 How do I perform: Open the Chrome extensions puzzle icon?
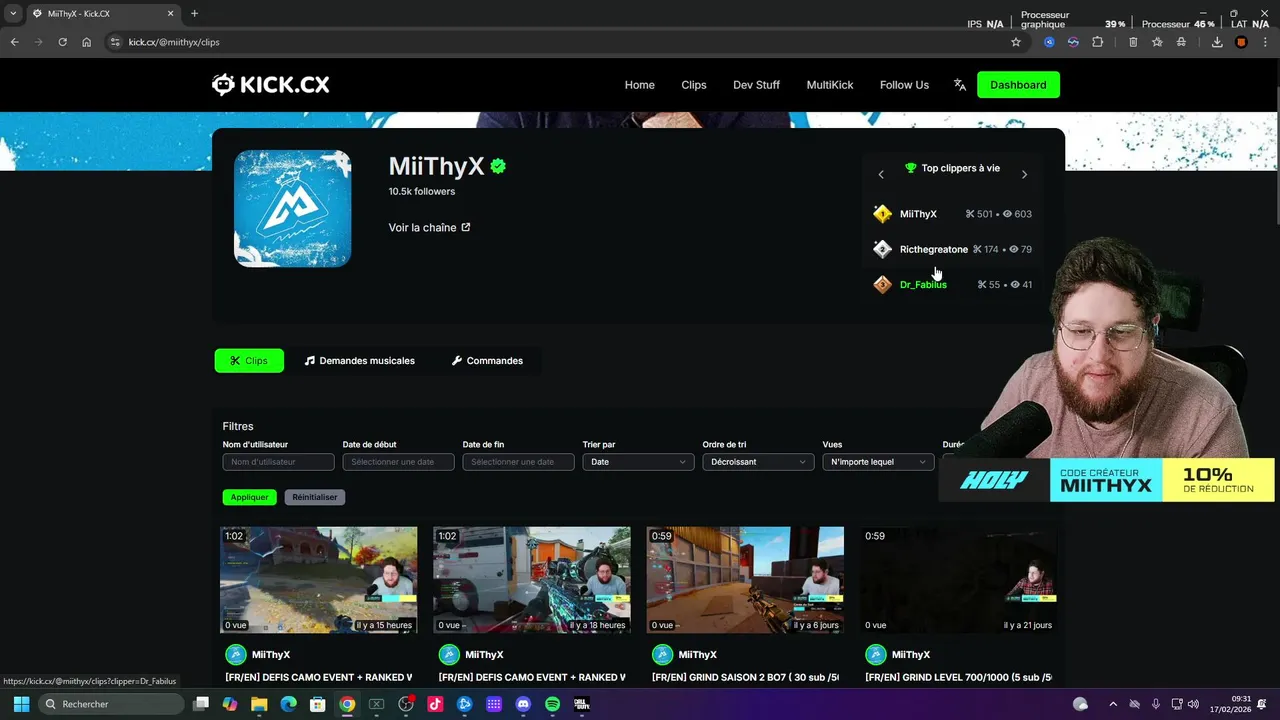click(x=1097, y=42)
